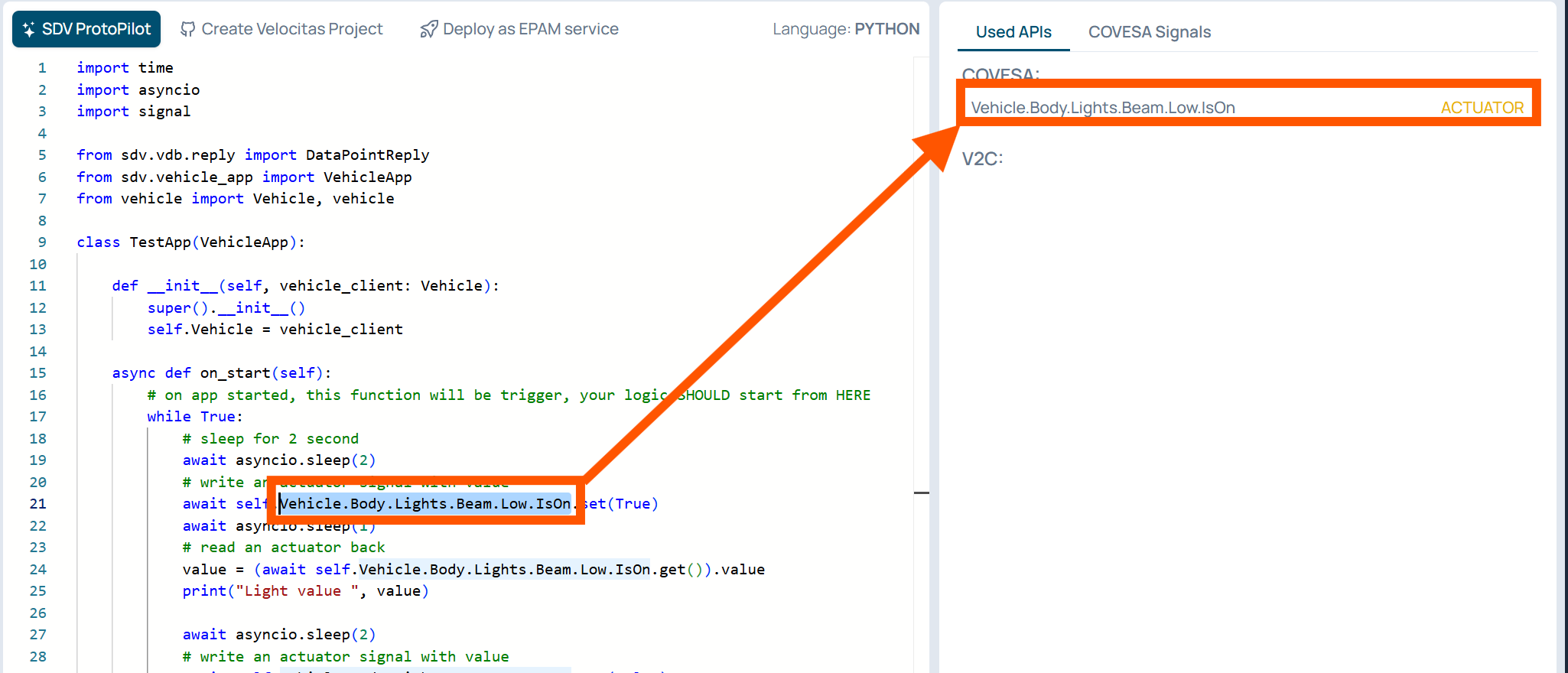This screenshot has width=1568, height=673.
Task: Click the V2C section heading
Action: point(981,159)
